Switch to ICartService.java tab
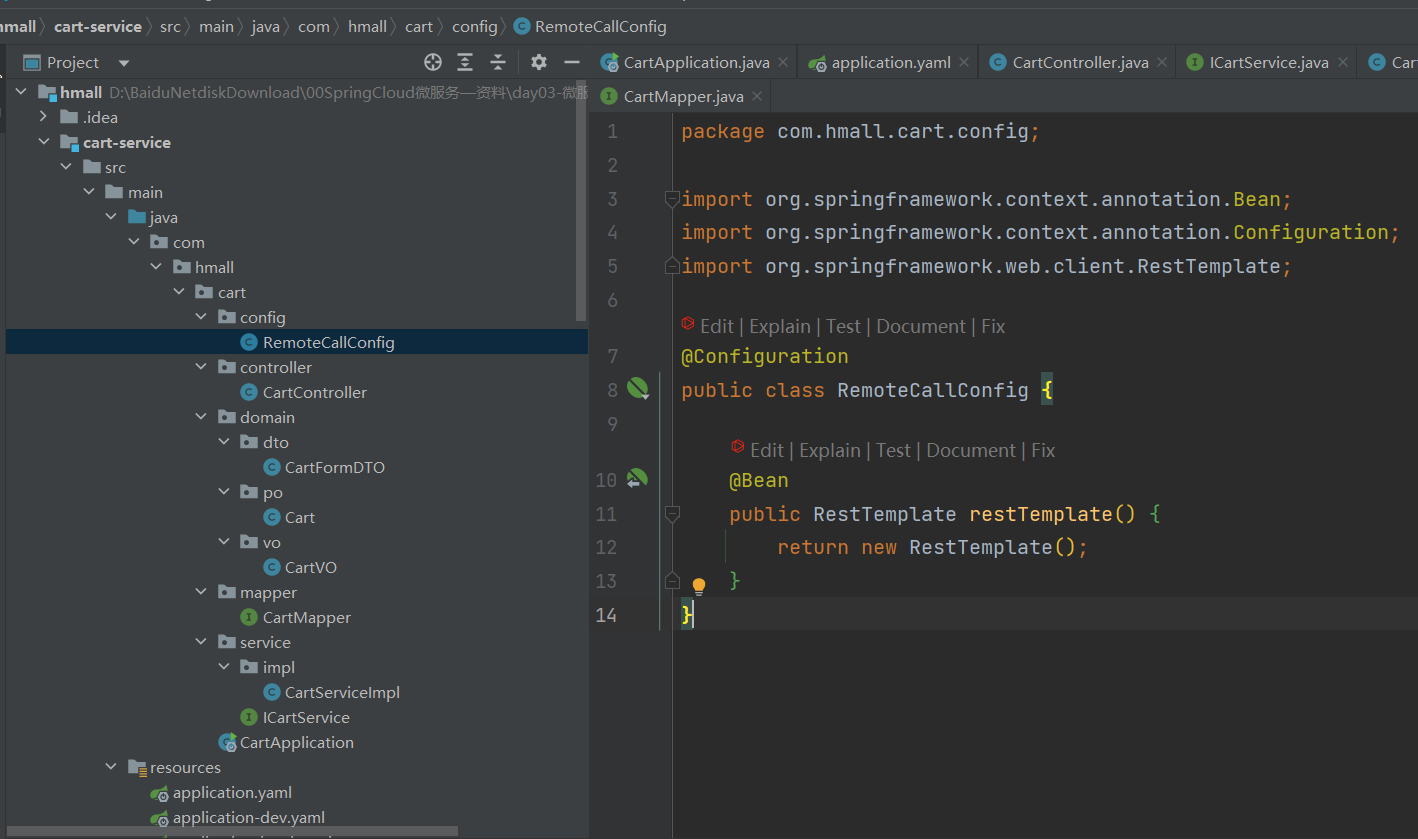 coord(1268,62)
